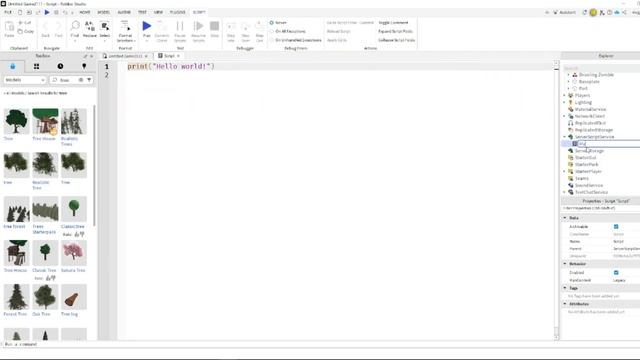Click Reload Script button
The width and height of the screenshot is (640, 360).
pyautogui.click(x=338, y=31)
